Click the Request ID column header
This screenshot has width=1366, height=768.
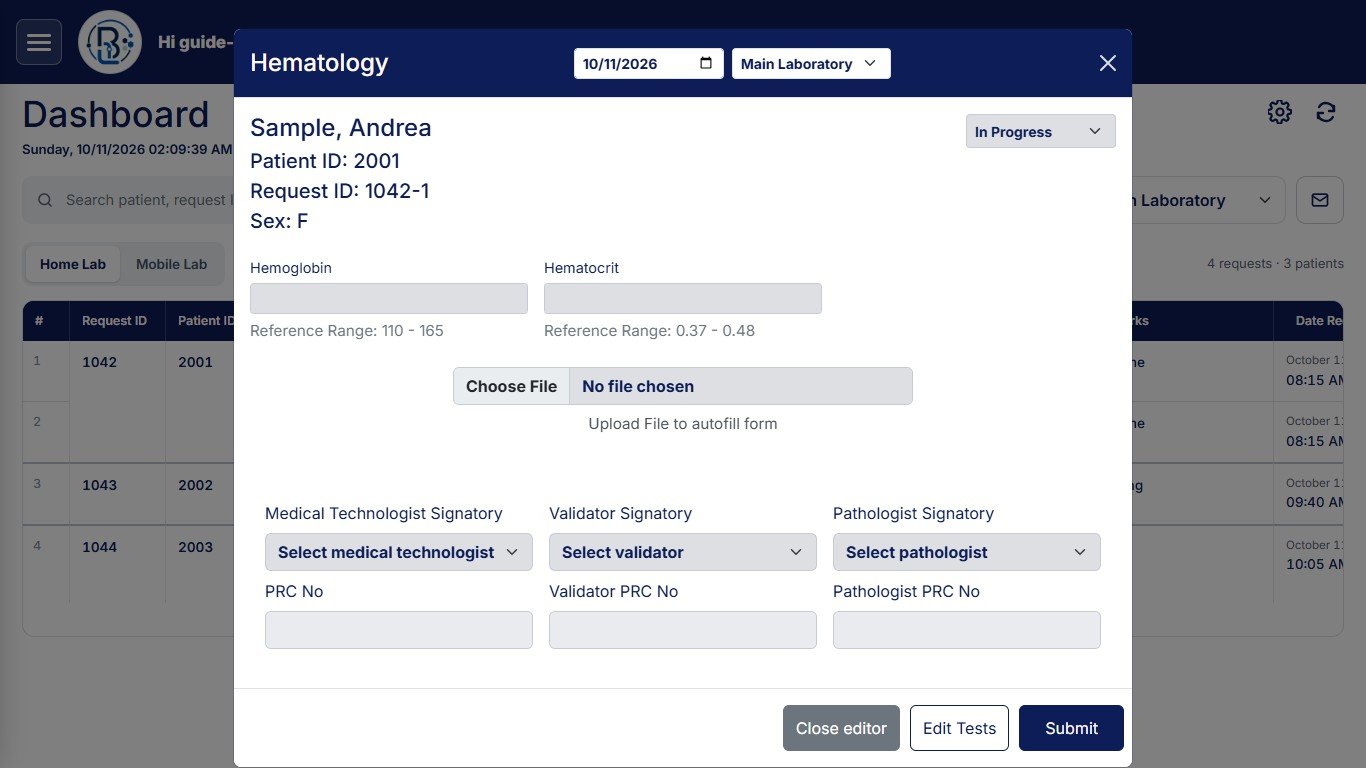pyautogui.click(x=115, y=321)
